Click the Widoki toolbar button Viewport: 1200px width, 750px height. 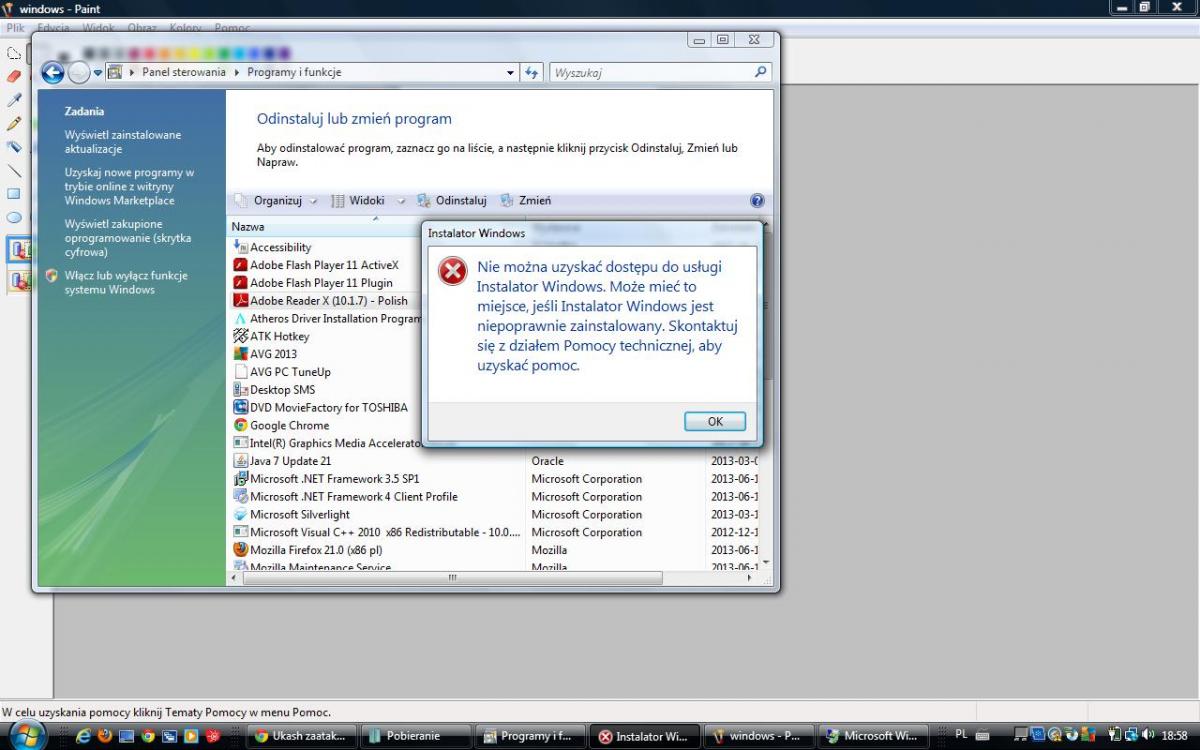tap(358, 200)
